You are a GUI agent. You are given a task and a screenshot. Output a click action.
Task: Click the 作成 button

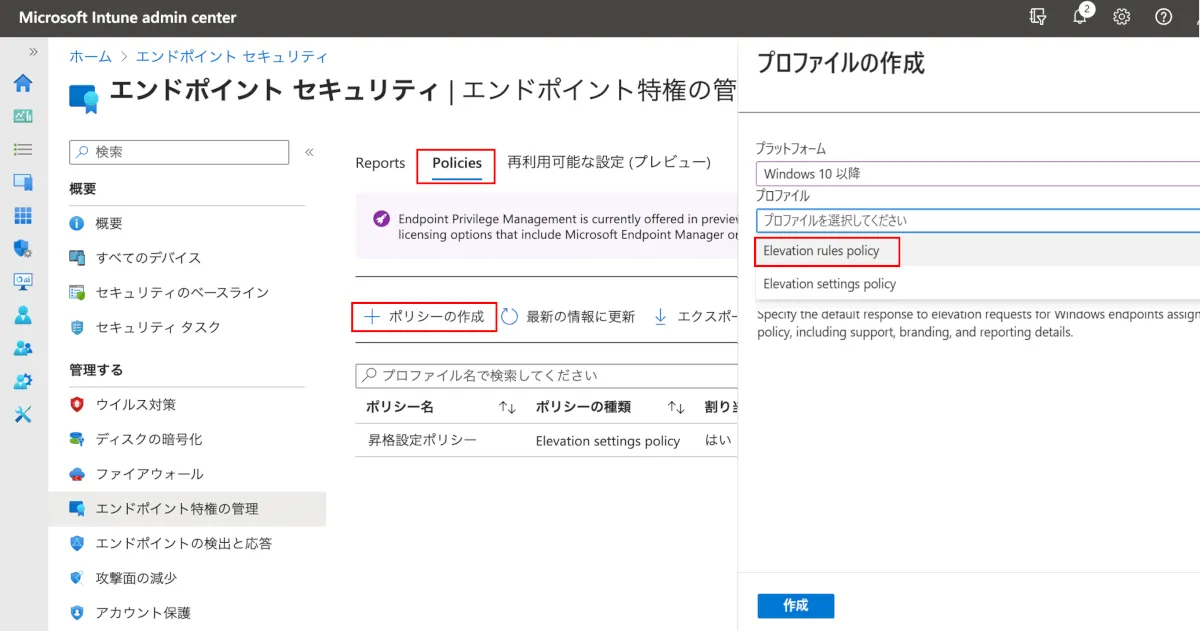tap(796, 606)
